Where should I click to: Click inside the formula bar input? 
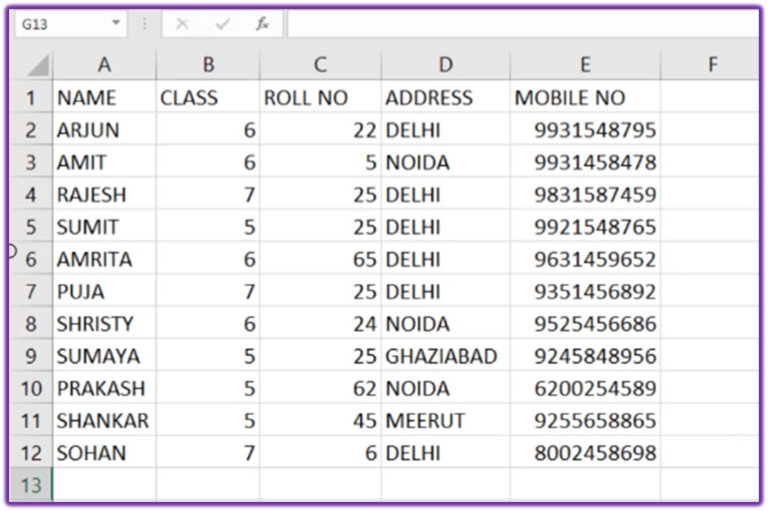(x=520, y=23)
